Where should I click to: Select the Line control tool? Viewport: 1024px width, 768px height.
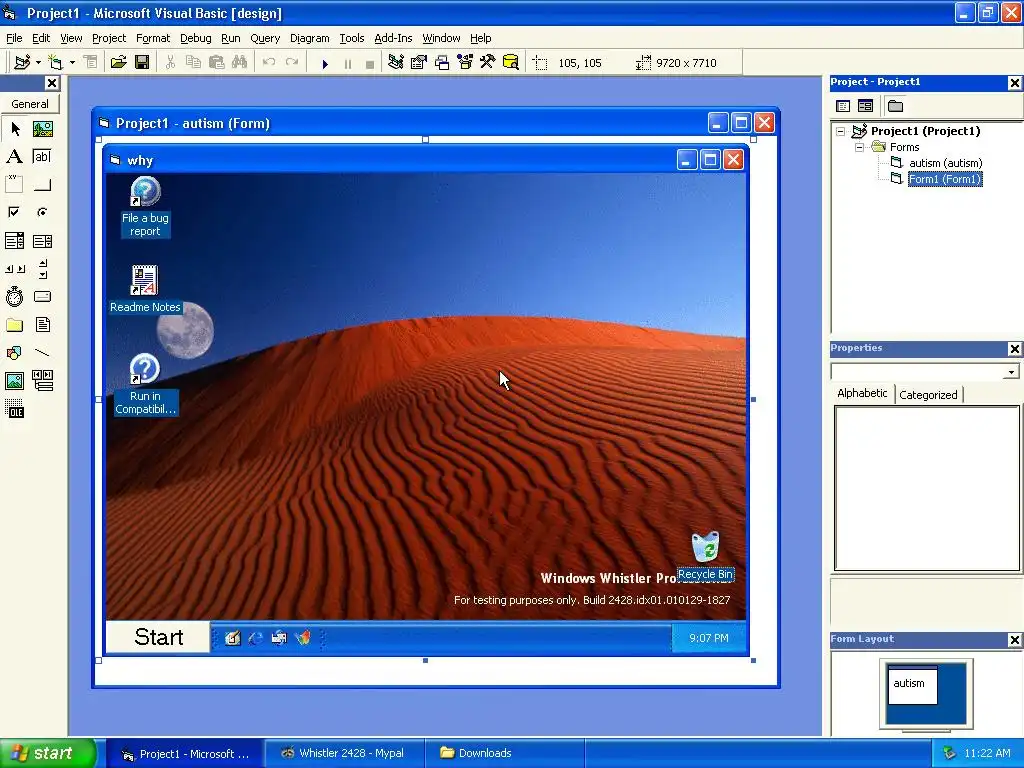[x=42, y=353]
